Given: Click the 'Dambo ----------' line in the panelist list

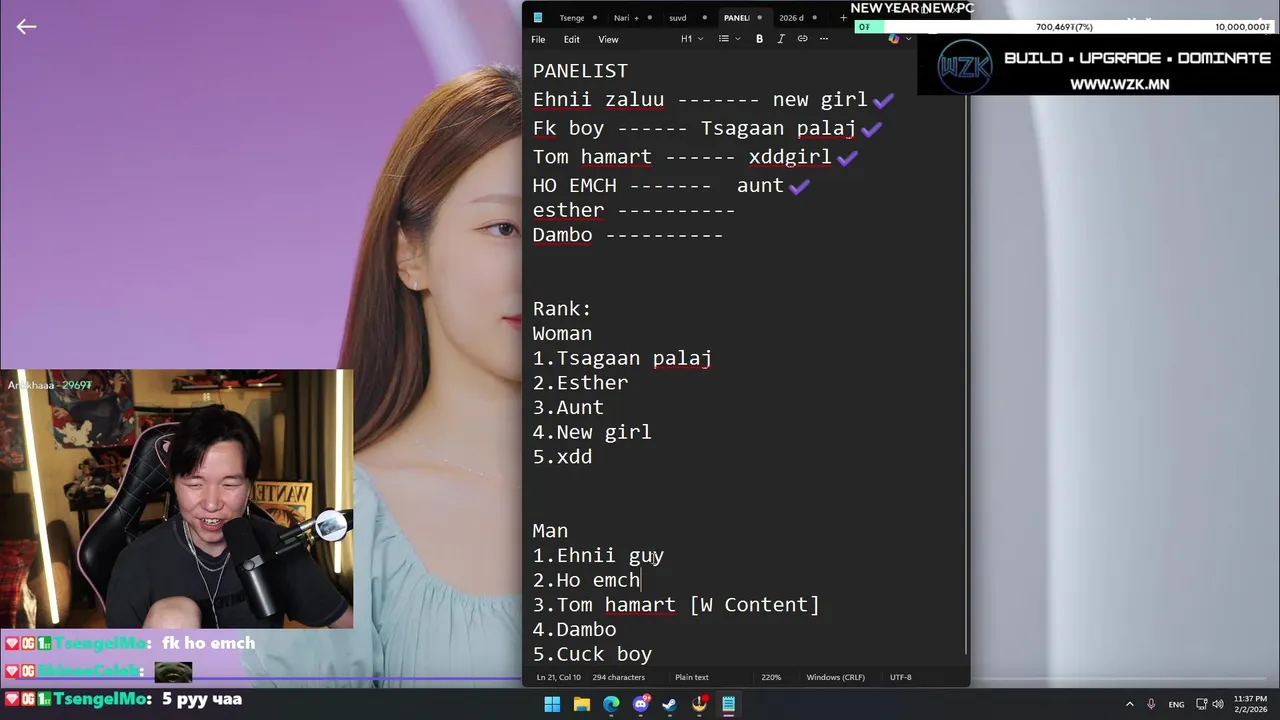Looking at the screenshot, I should tap(628, 235).
